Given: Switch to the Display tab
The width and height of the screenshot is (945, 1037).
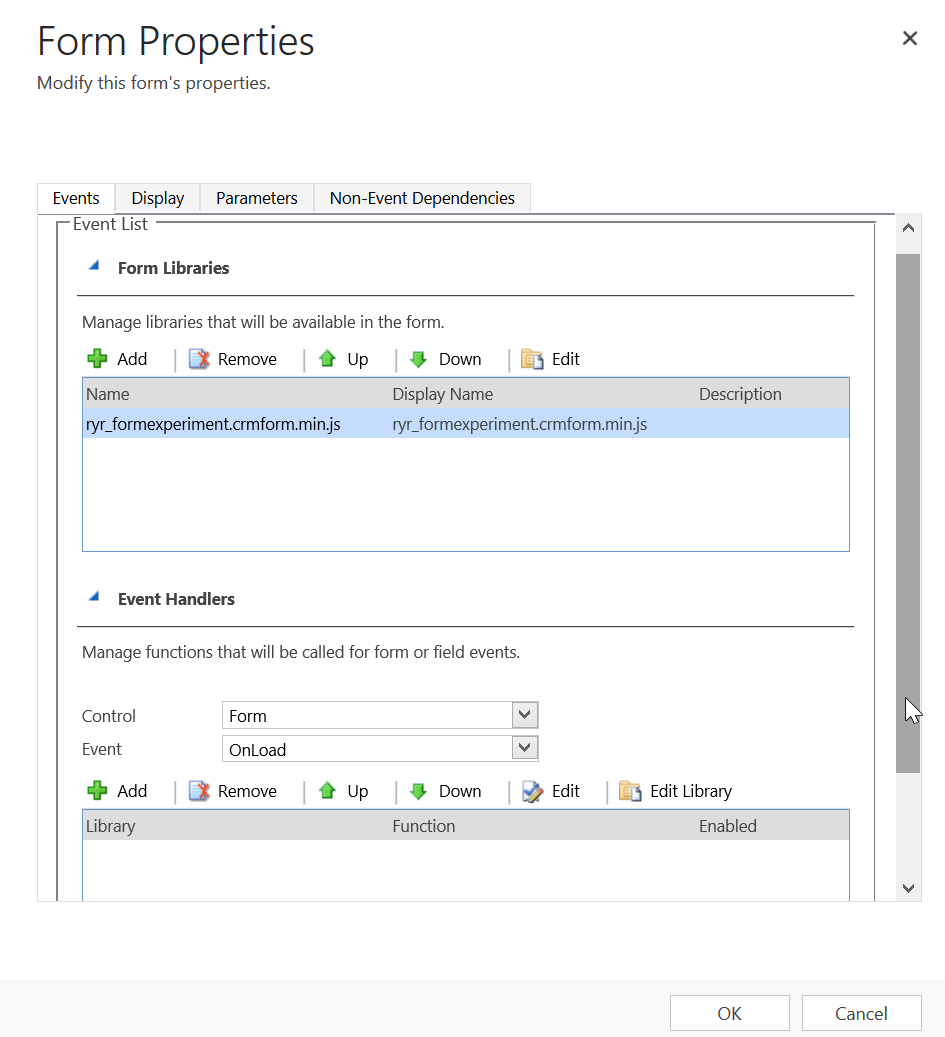Looking at the screenshot, I should click(x=158, y=198).
